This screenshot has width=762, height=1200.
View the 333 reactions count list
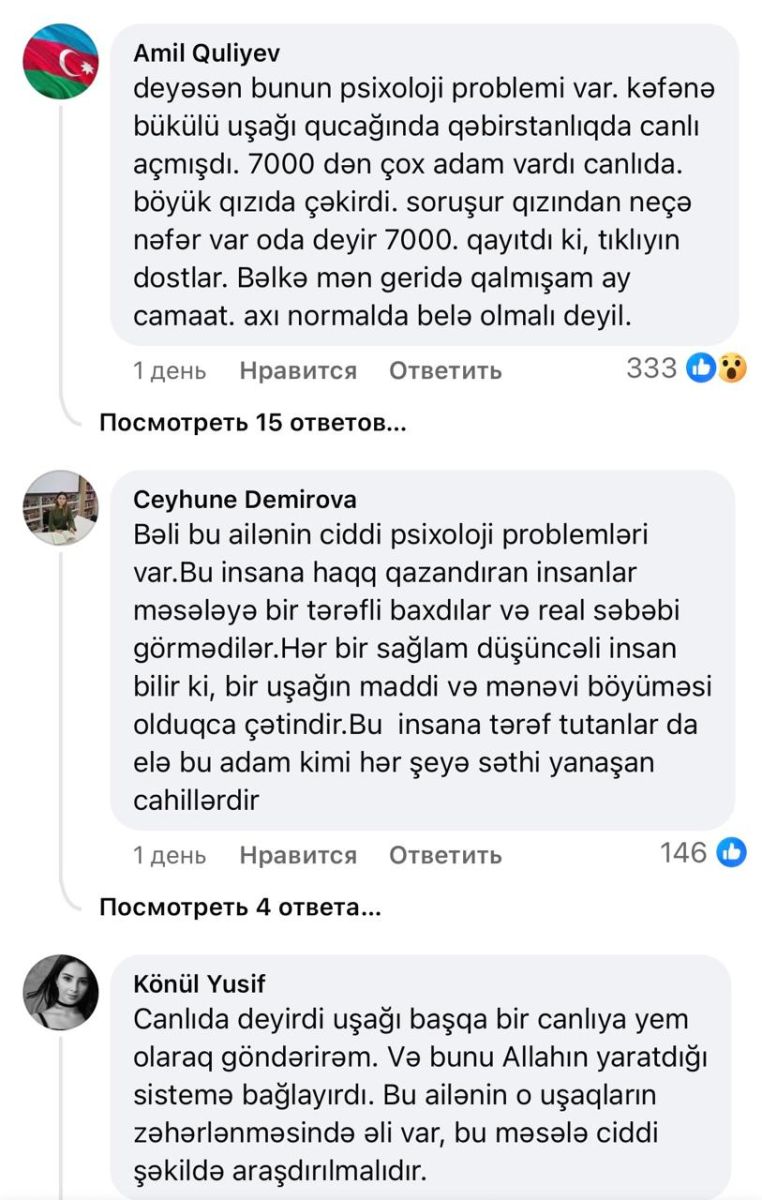(652, 369)
